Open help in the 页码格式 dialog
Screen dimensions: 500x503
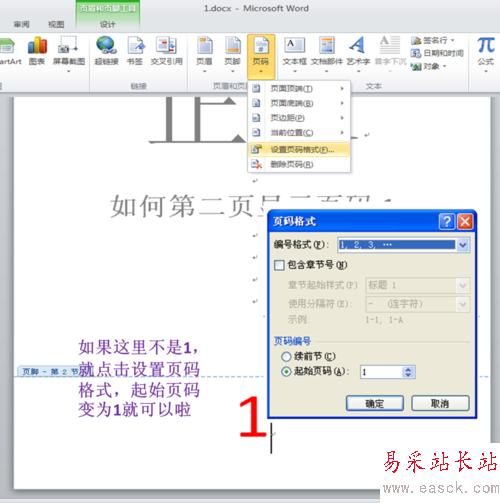(447, 221)
